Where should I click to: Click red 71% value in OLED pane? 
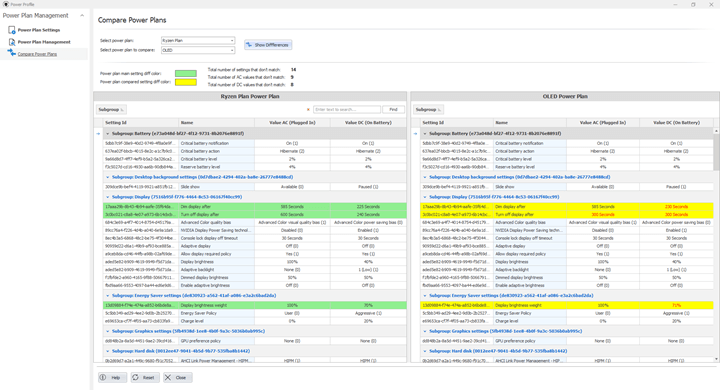coord(676,305)
